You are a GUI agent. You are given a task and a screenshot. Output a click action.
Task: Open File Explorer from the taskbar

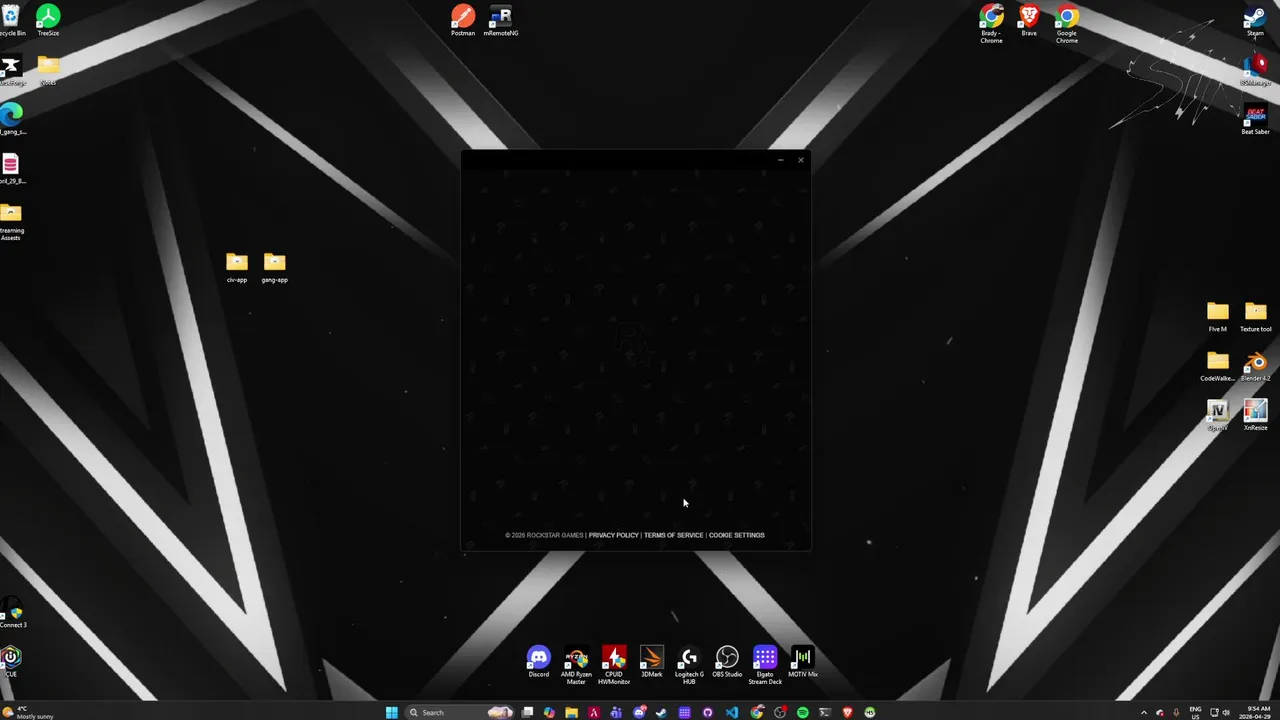click(x=571, y=712)
